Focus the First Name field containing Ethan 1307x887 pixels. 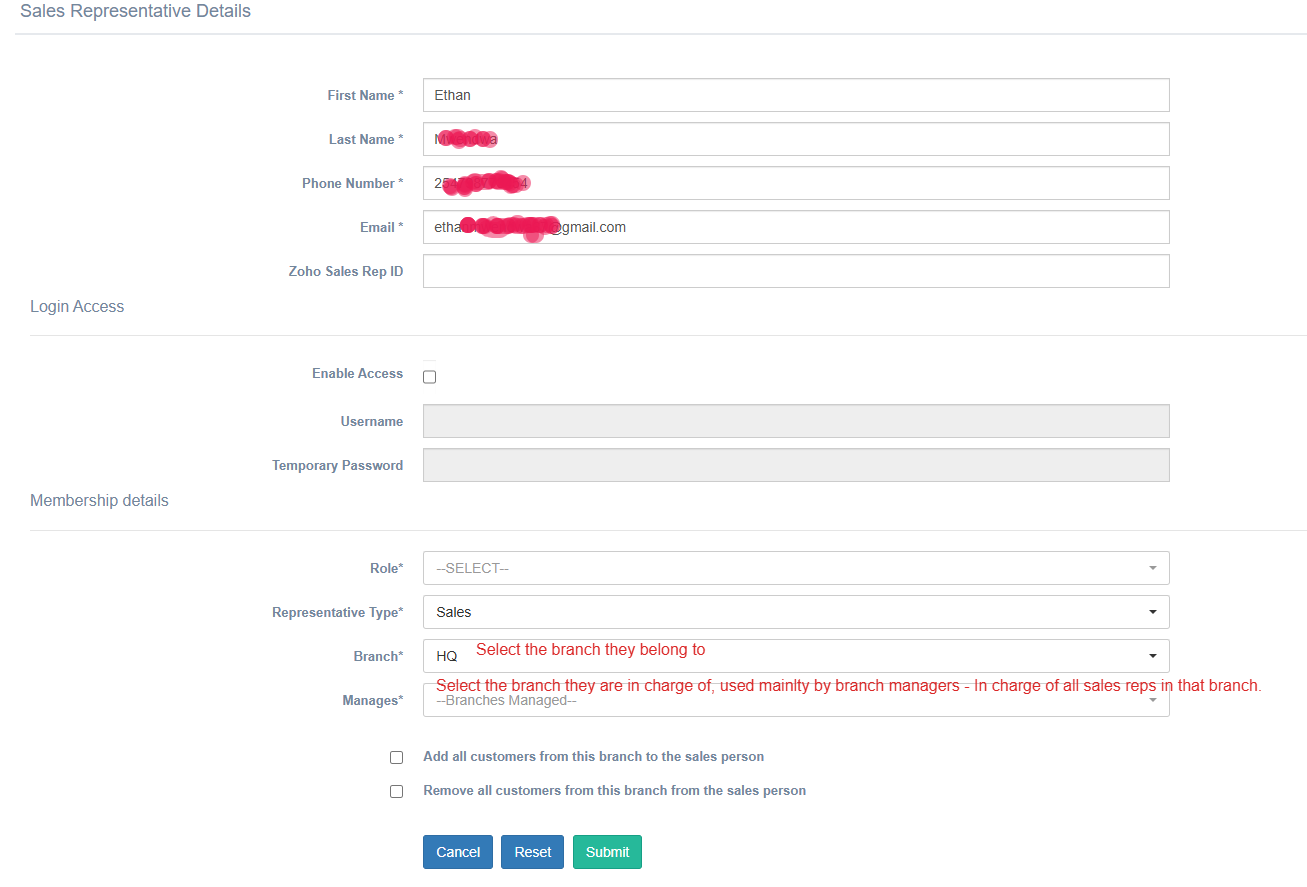click(x=795, y=95)
